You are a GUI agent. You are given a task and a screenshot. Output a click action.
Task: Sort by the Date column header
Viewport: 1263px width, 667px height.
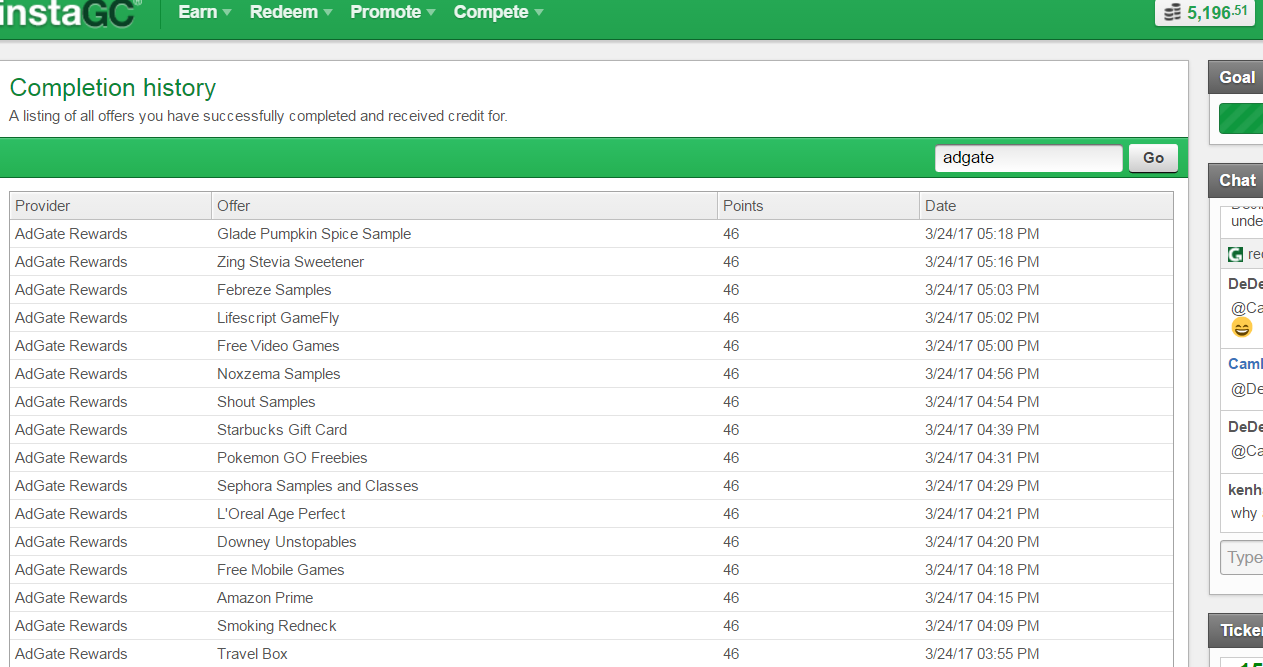point(1046,206)
